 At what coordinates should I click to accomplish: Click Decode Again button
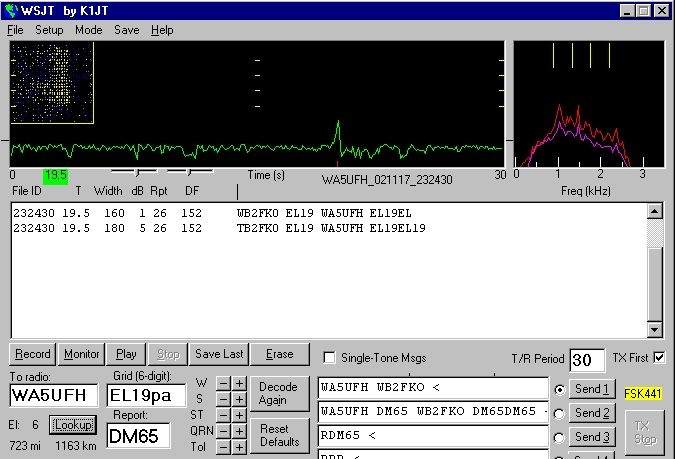pyautogui.click(x=279, y=394)
